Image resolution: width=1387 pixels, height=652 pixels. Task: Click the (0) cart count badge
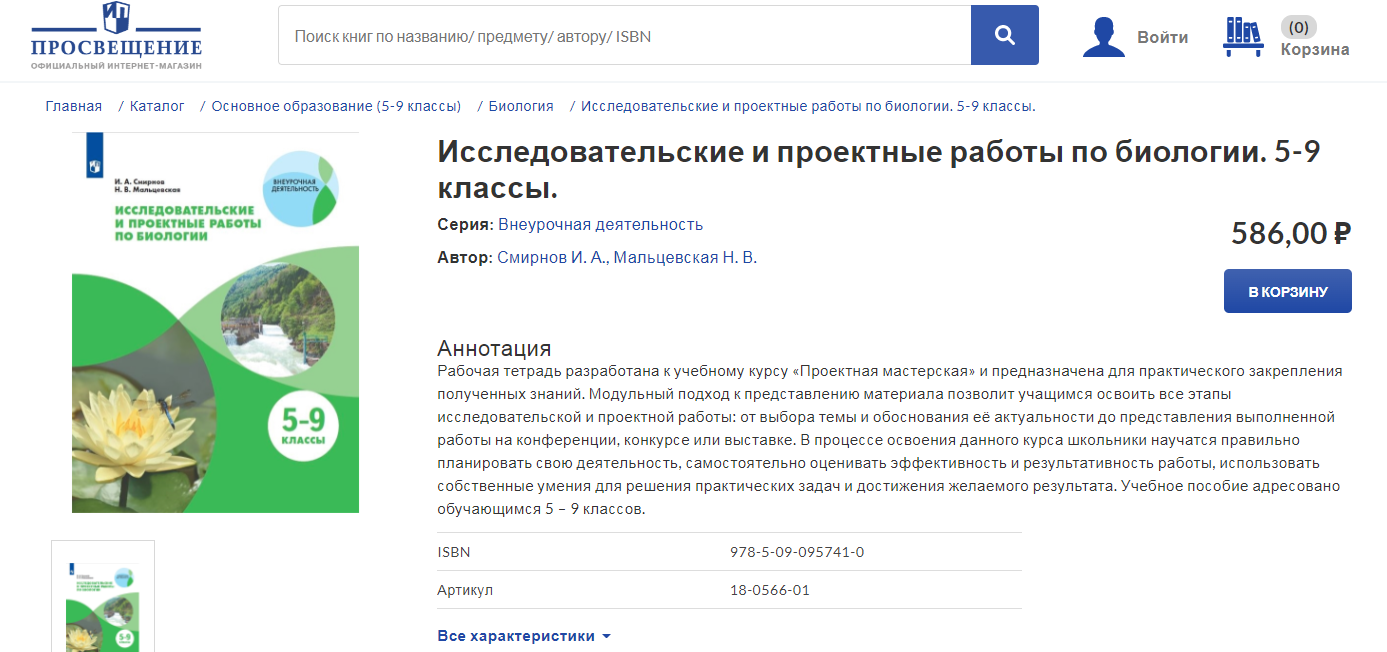pyautogui.click(x=1298, y=27)
